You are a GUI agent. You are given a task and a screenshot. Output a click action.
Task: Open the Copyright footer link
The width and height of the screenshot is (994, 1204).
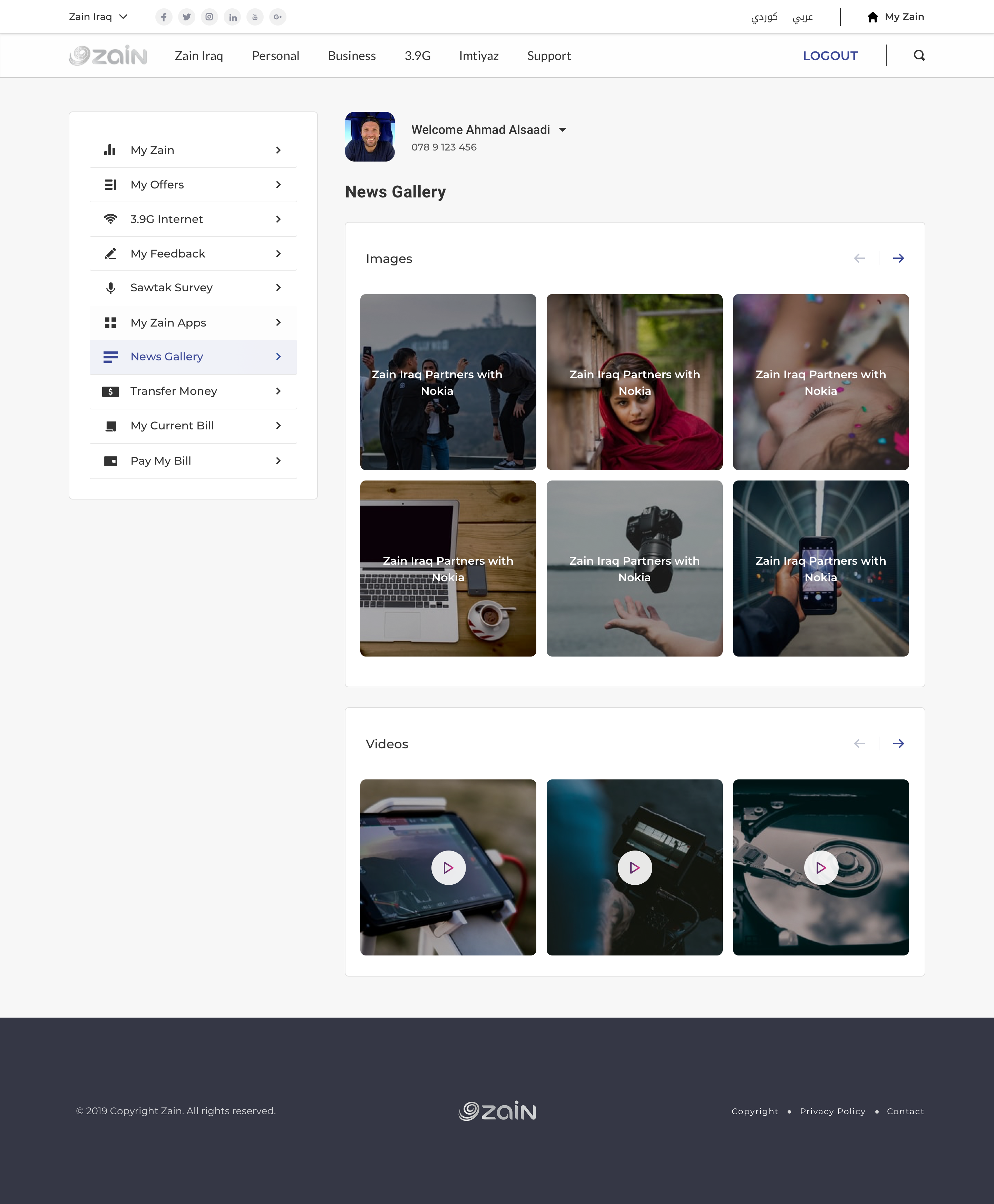pos(755,1111)
